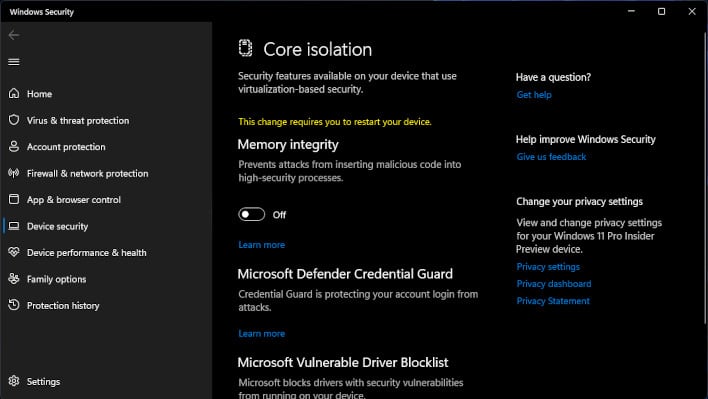
Task: Click the Protection history clock icon
Action: point(14,305)
